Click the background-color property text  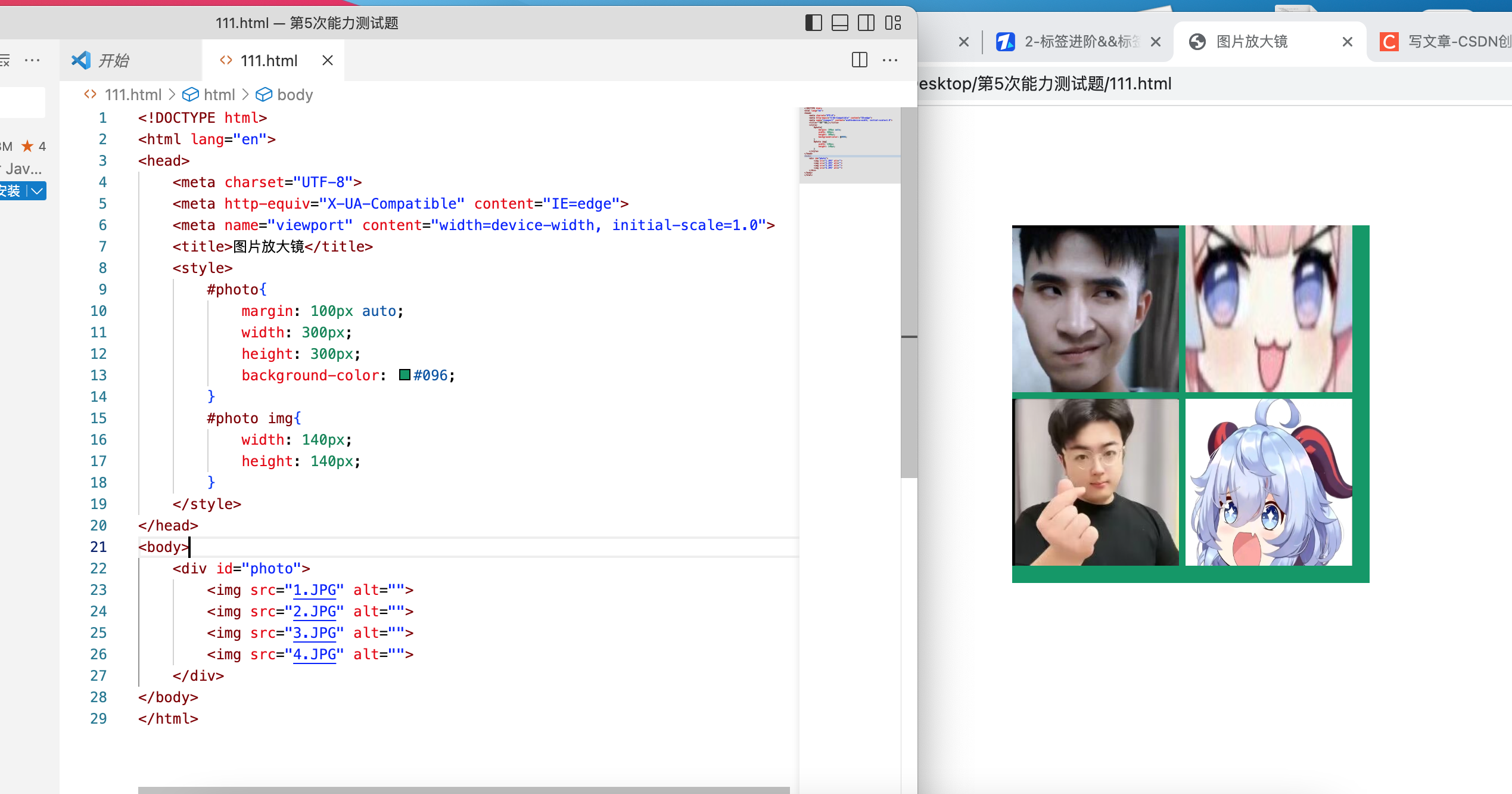pyautogui.click(x=310, y=376)
